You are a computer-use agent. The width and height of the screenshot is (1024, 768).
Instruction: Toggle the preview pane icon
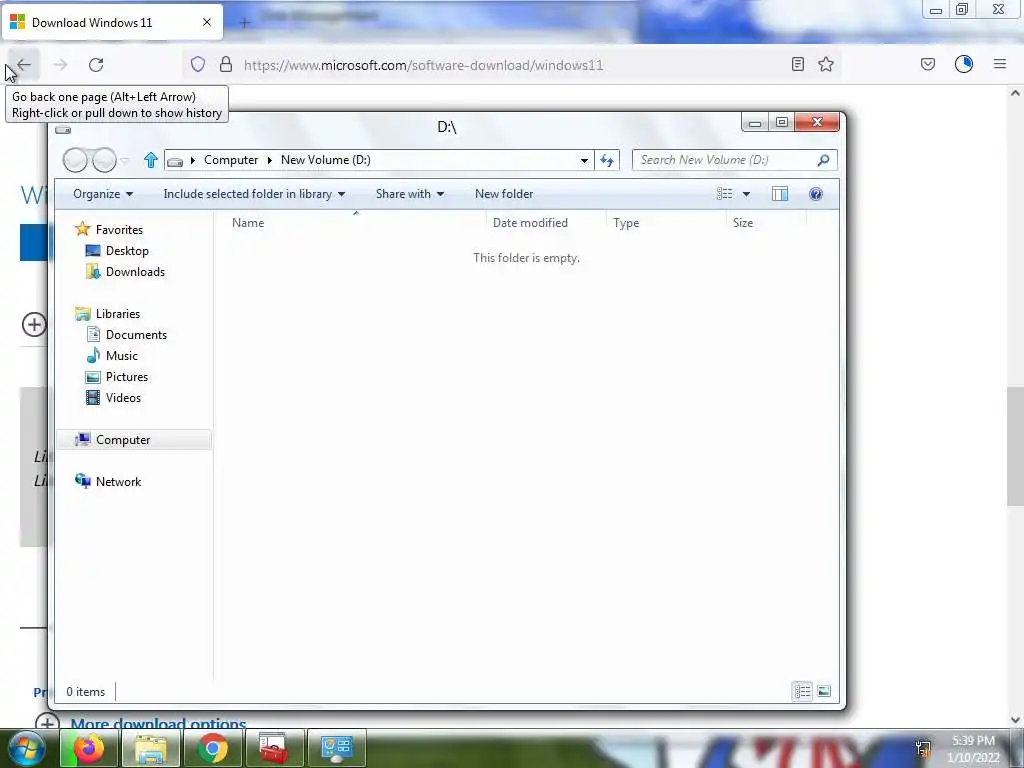(780, 194)
